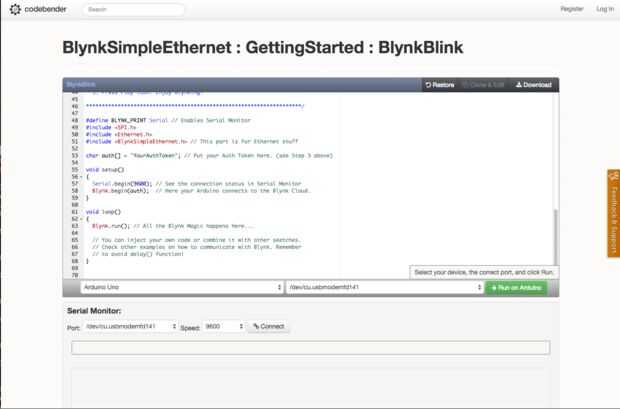Download the sketch via Download button
The height and width of the screenshot is (409, 620).
click(x=534, y=85)
